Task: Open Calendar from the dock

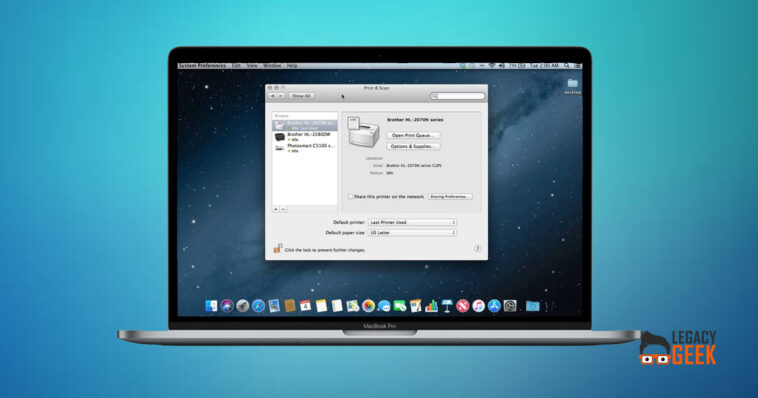Action: tap(306, 306)
